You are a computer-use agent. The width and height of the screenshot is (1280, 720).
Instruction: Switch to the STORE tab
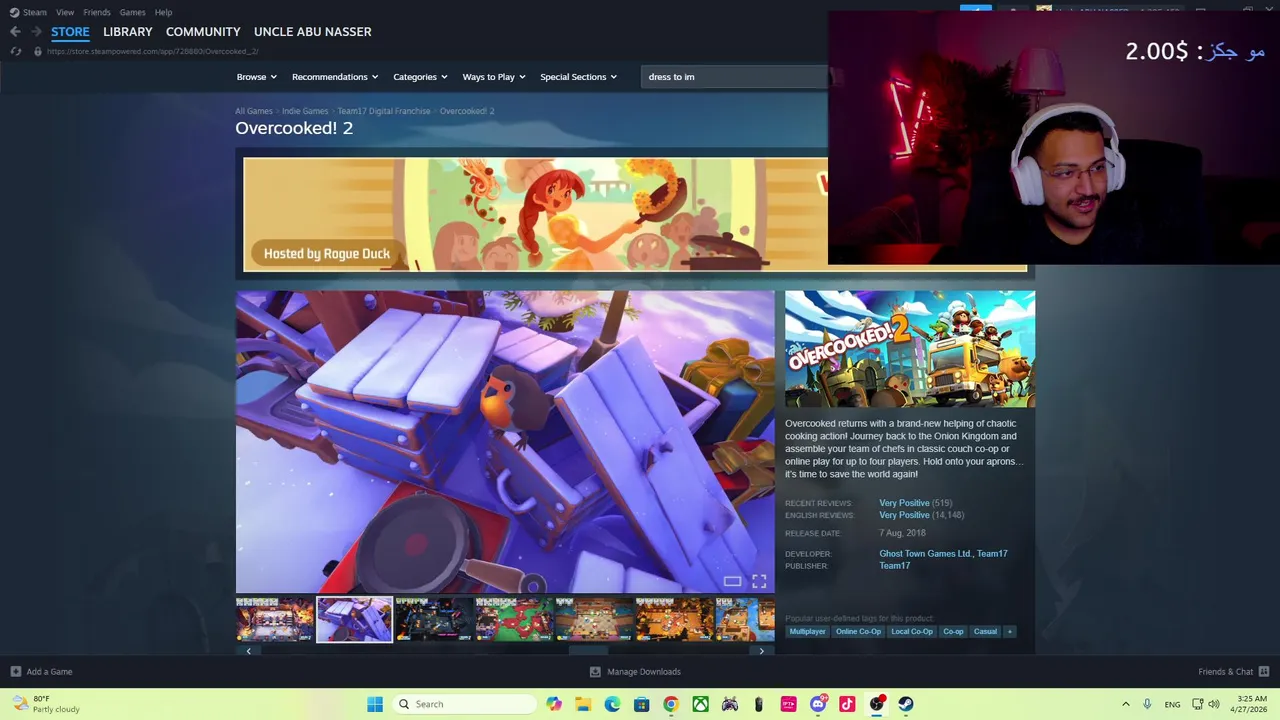70,32
